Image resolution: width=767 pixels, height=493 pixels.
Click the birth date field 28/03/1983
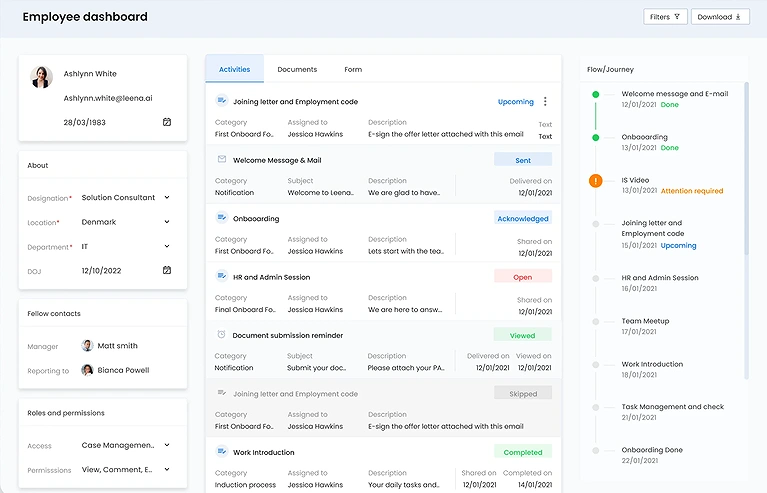(85, 122)
